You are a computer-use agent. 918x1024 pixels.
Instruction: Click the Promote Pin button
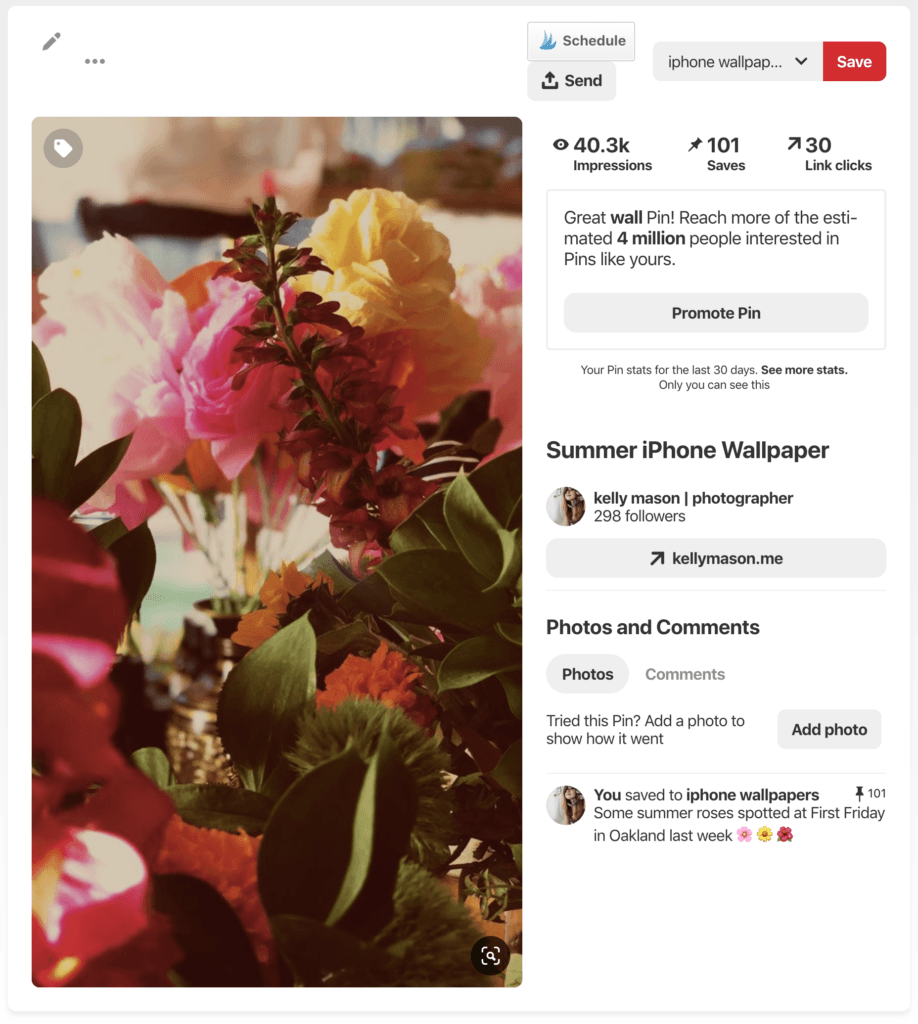[x=716, y=313]
